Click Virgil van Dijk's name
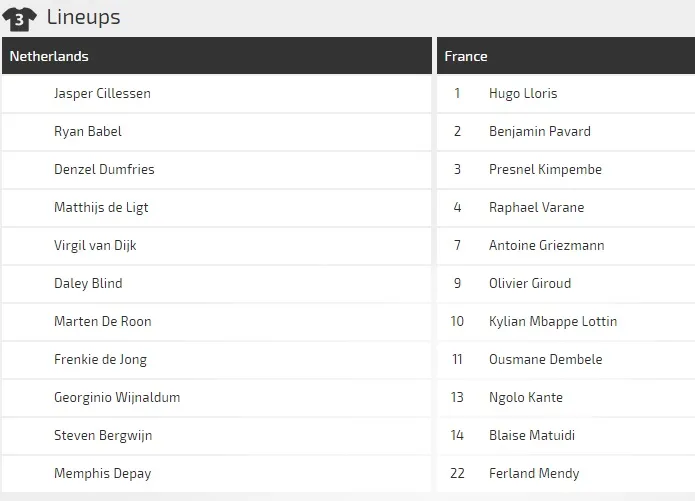Screen dimensions: 695x501 (97, 246)
